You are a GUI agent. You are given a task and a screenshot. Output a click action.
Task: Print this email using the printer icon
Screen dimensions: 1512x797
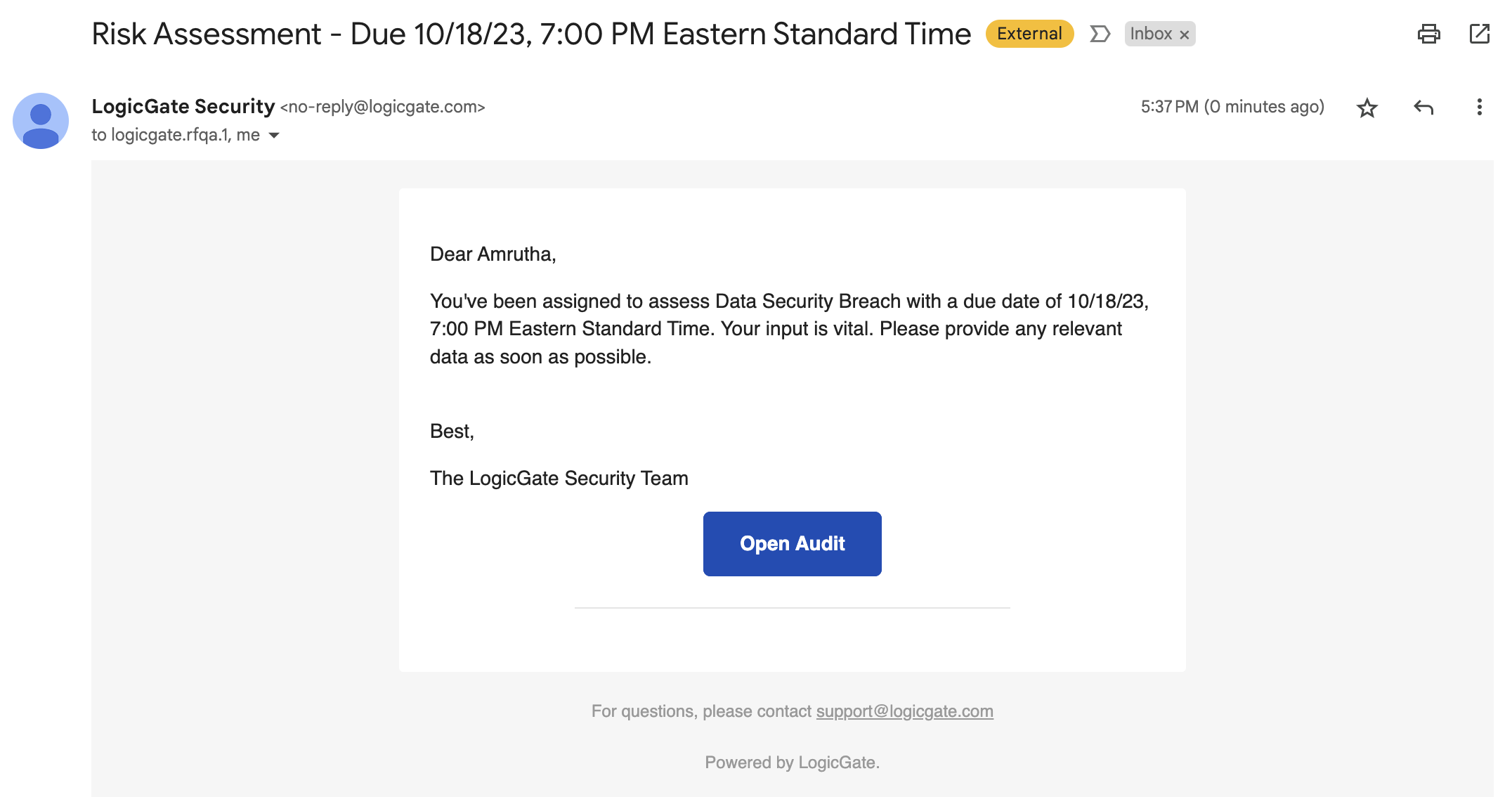[x=1428, y=34]
